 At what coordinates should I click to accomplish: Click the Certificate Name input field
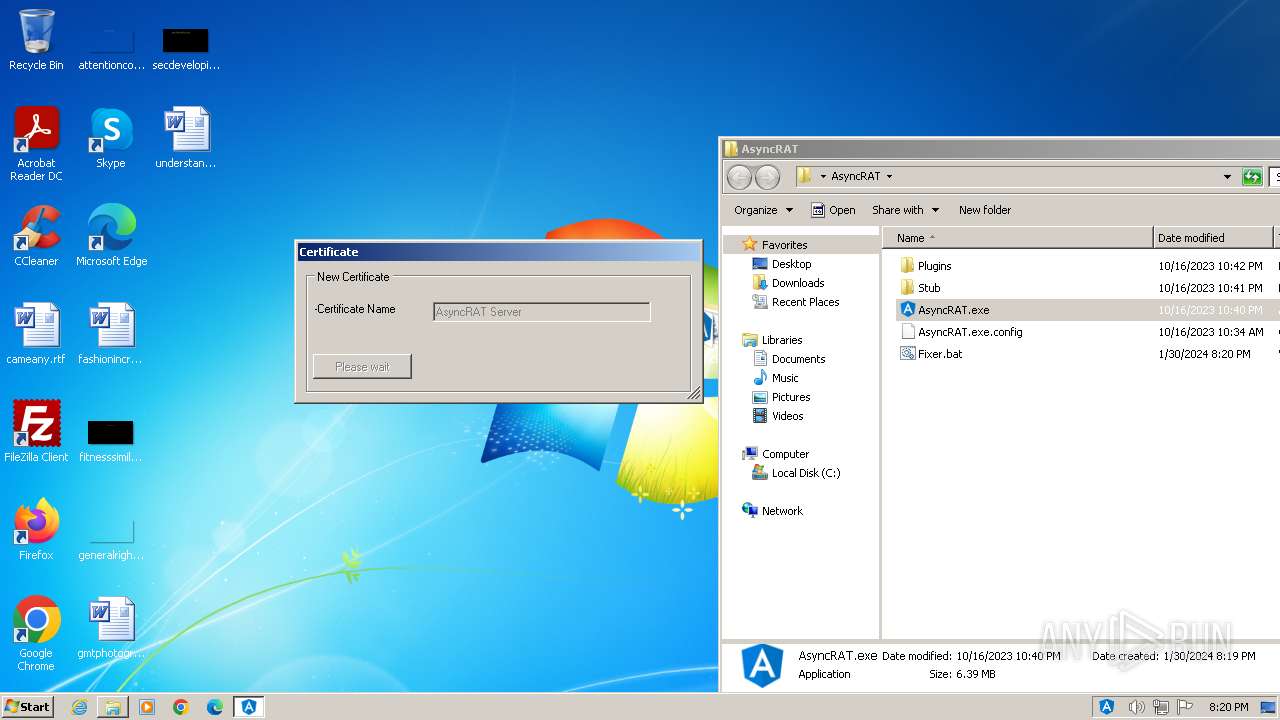pos(541,312)
